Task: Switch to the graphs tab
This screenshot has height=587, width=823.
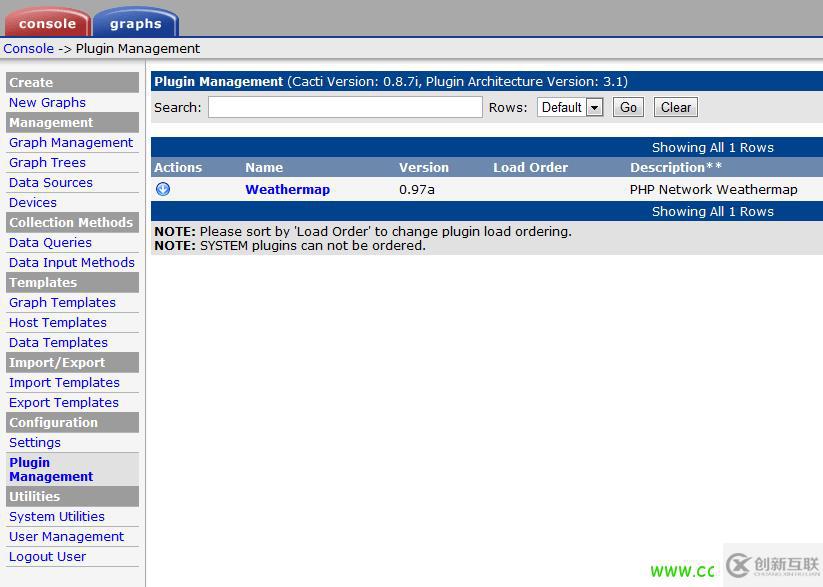Action: (136, 24)
